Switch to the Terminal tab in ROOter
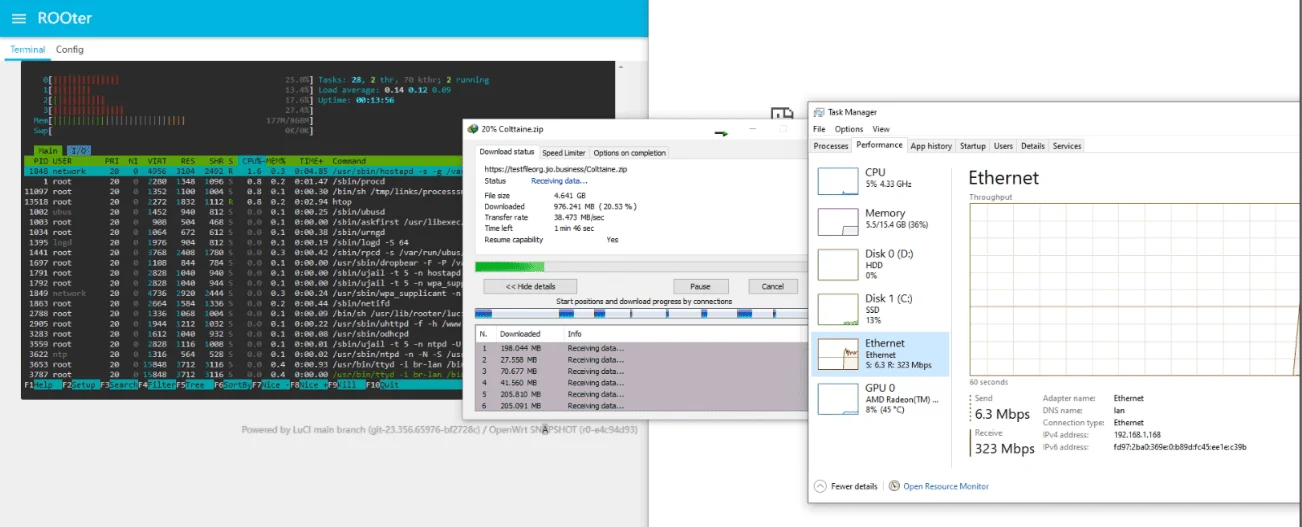 click(x=27, y=49)
